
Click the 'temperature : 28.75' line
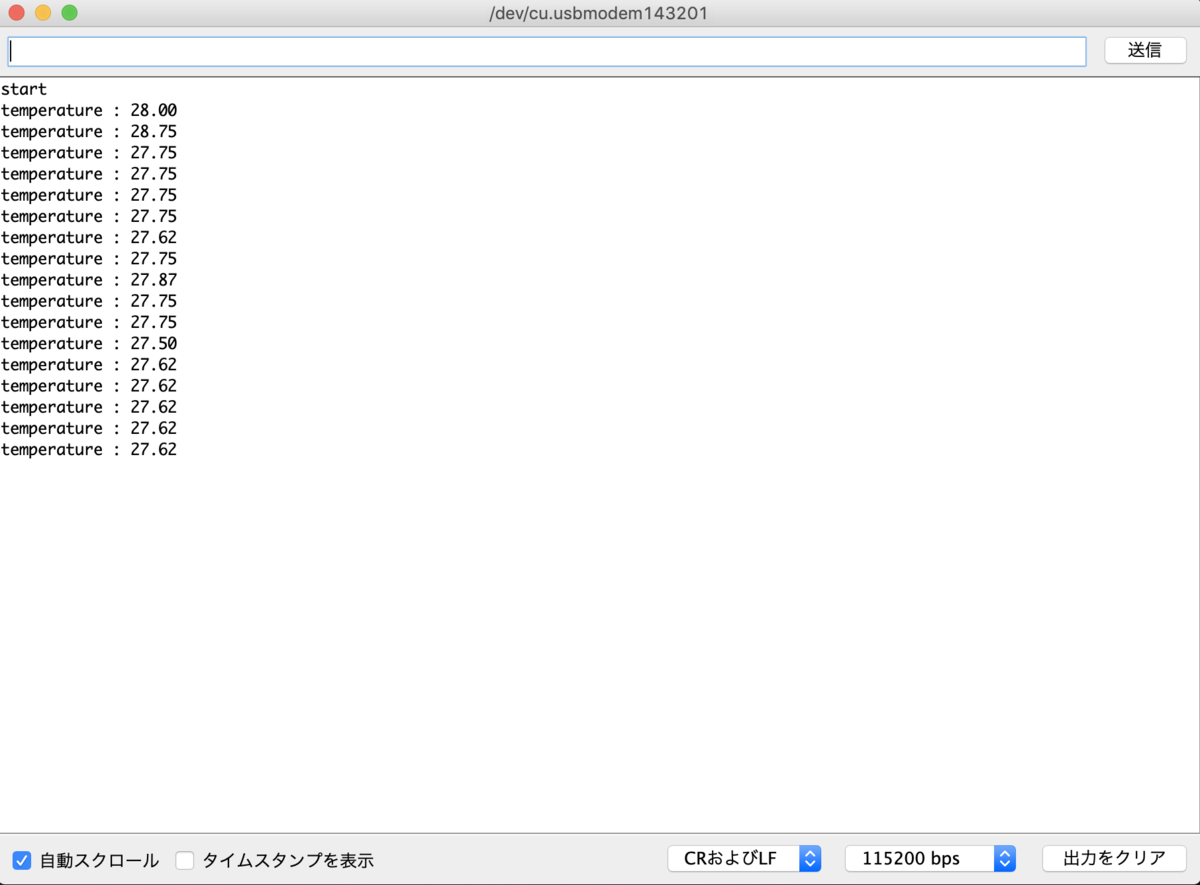[89, 131]
